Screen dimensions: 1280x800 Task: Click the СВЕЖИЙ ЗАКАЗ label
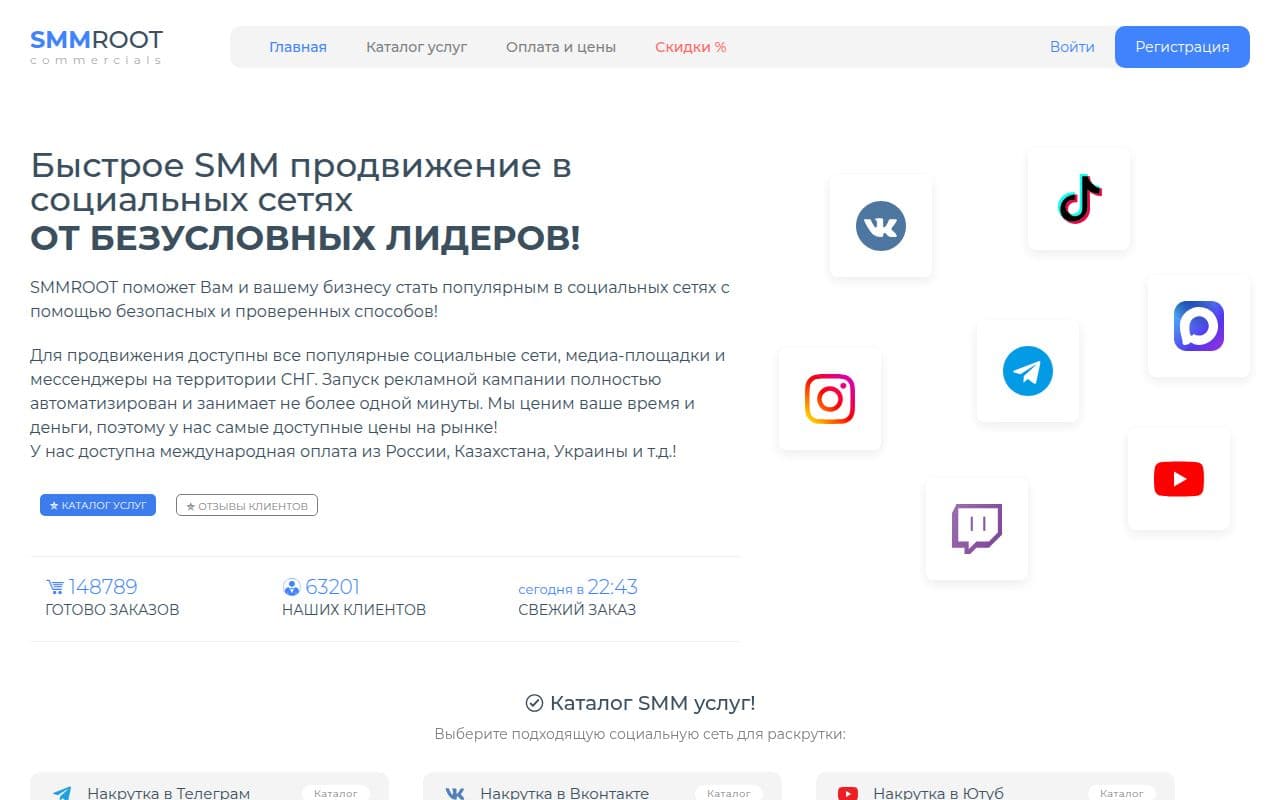pyautogui.click(x=577, y=610)
